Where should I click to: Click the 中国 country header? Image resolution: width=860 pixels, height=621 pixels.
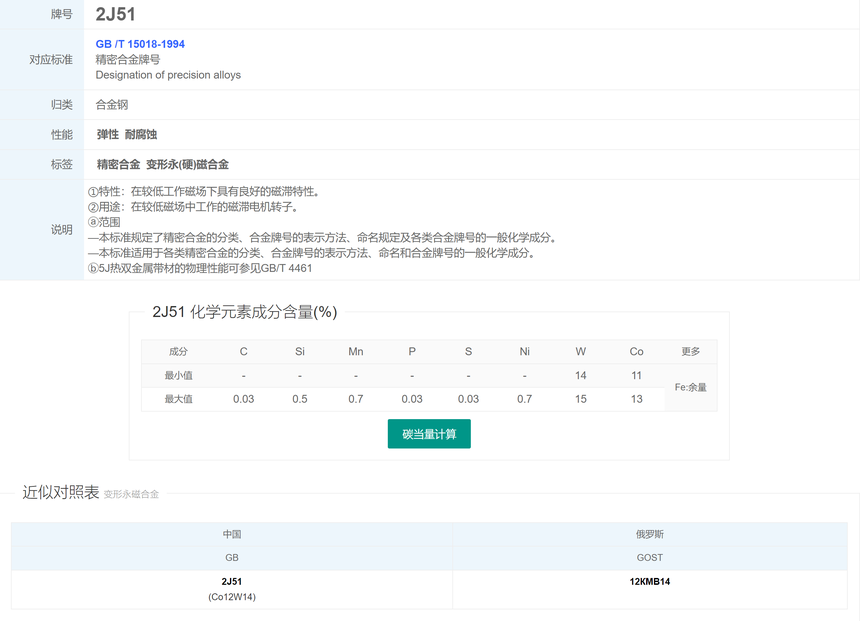click(231, 534)
